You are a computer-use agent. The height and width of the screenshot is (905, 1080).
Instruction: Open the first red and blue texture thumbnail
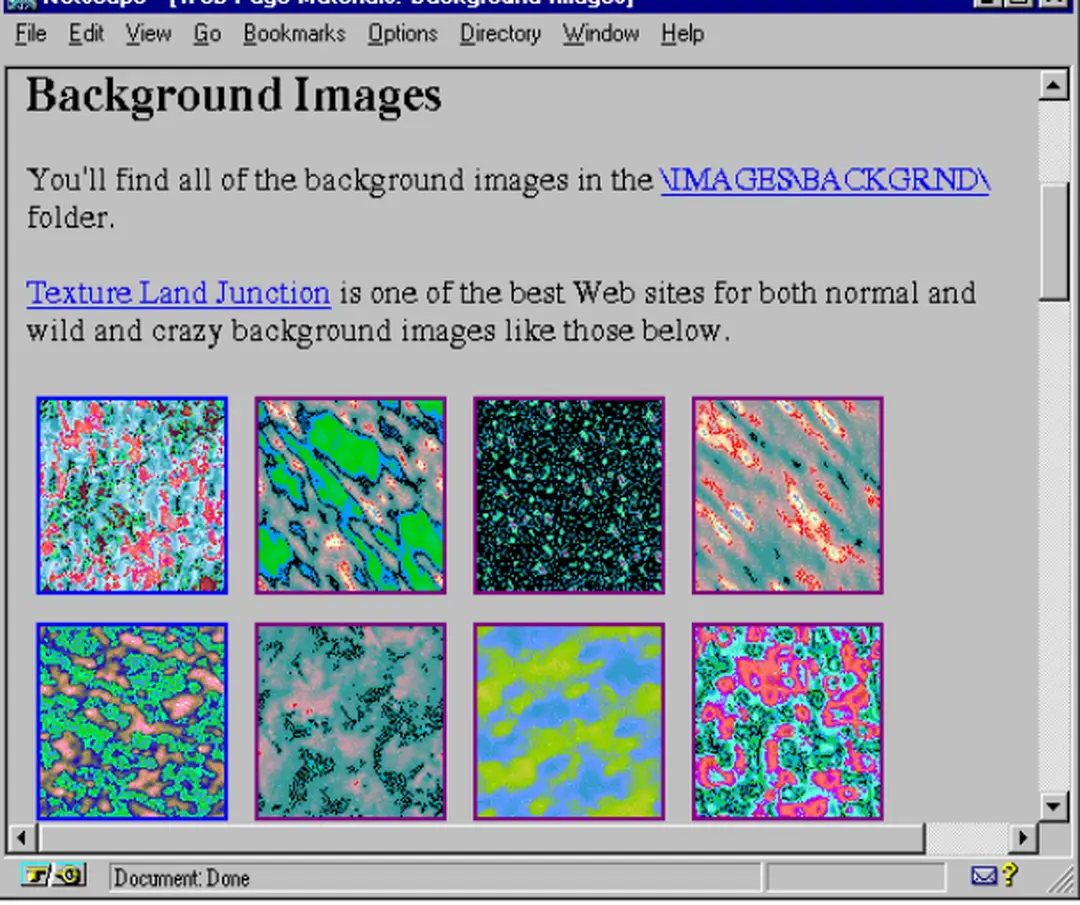tap(132, 495)
